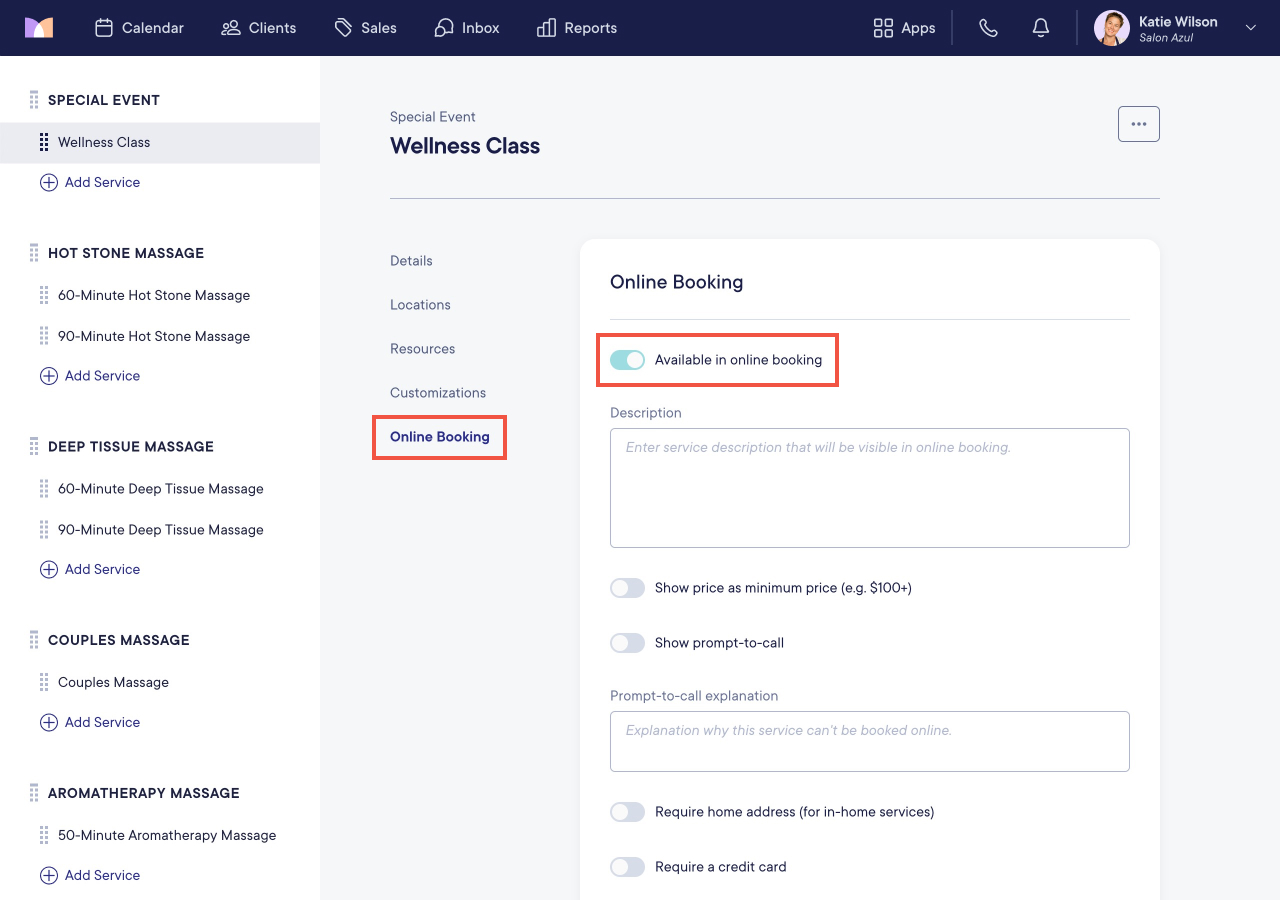
Task: Toggle Require home address switch
Action: [x=627, y=812]
